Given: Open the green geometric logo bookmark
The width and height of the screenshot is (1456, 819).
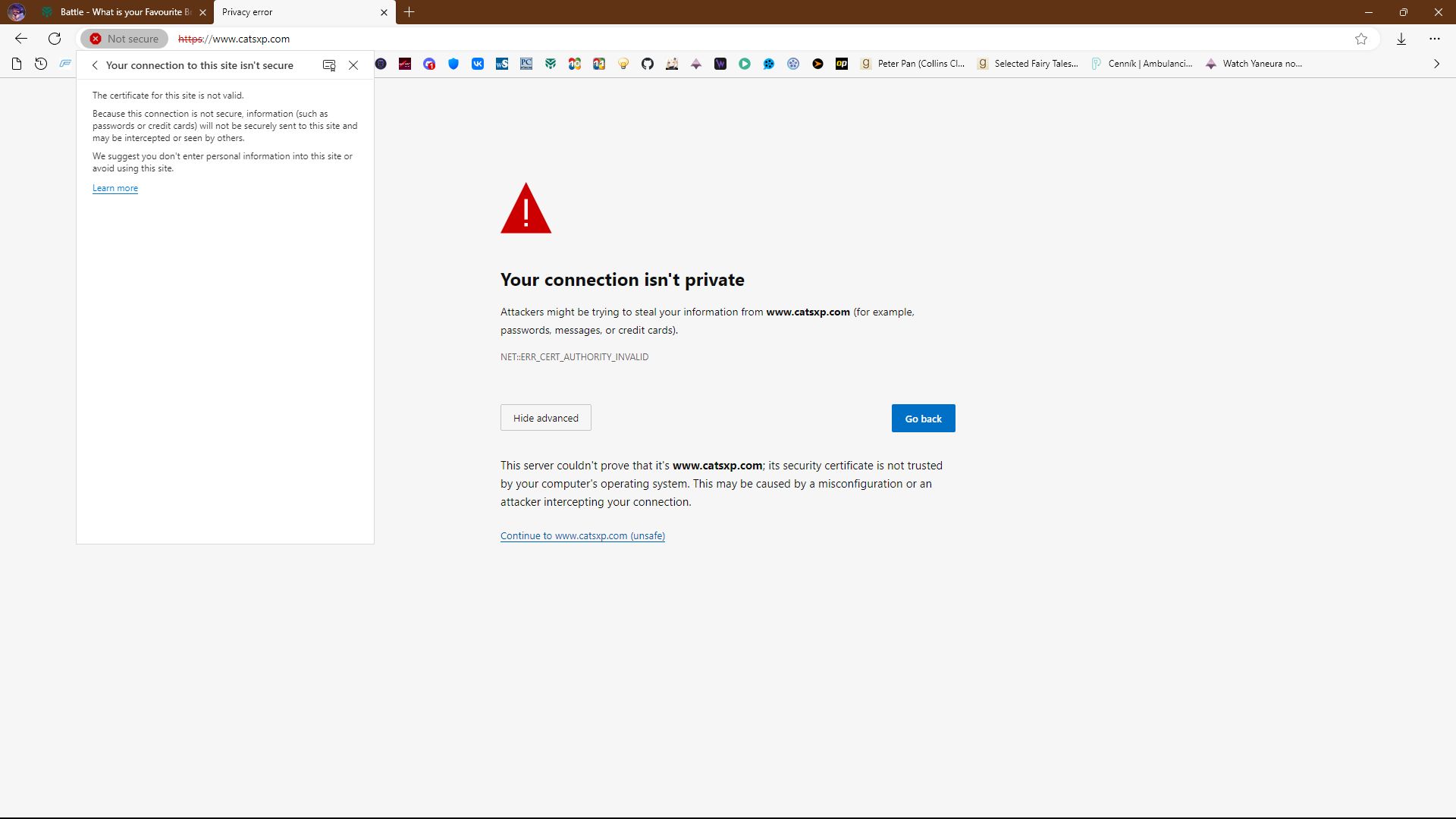Looking at the screenshot, I should pos(551,64).
